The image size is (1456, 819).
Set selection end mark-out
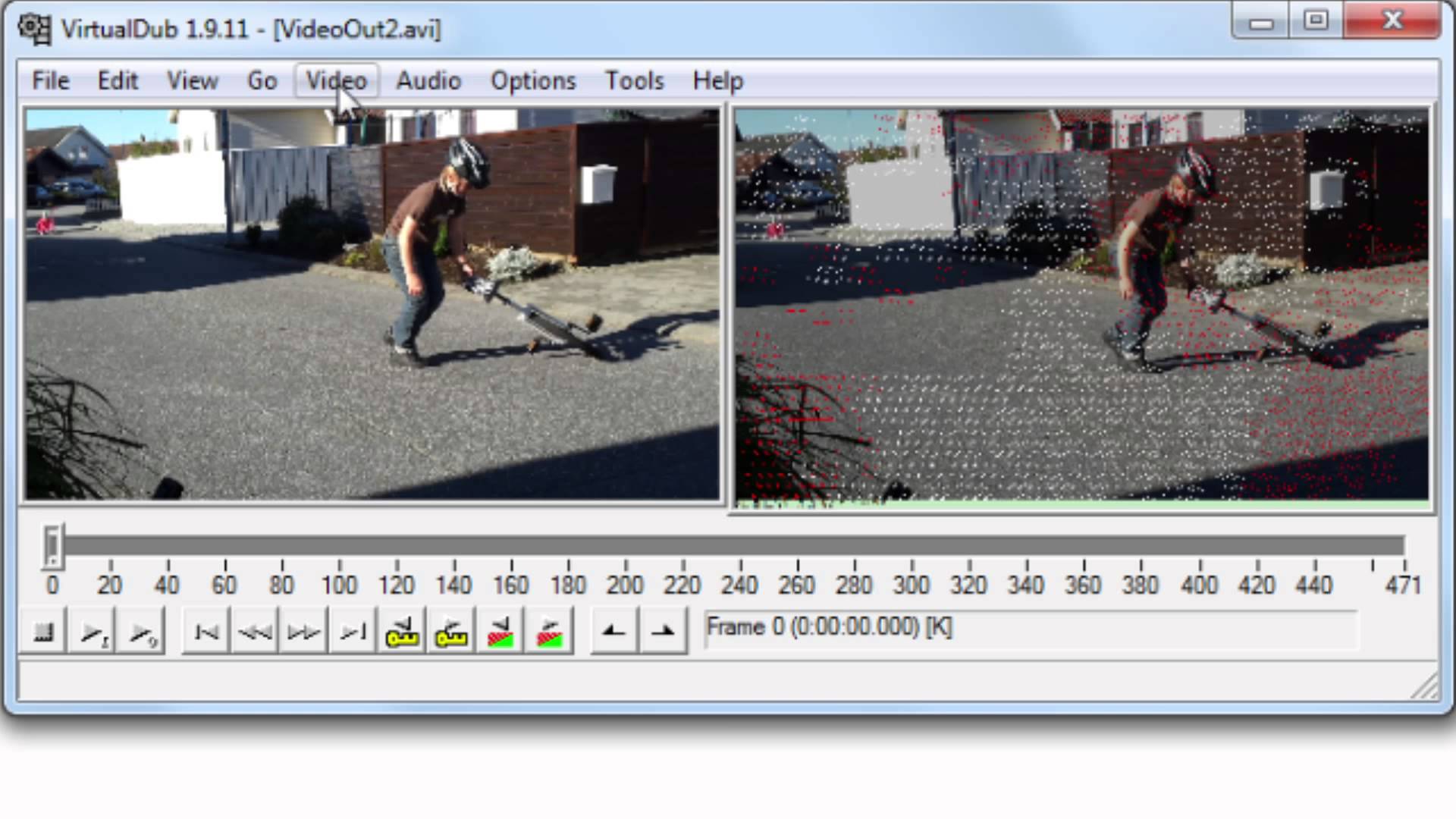[663, 631]
